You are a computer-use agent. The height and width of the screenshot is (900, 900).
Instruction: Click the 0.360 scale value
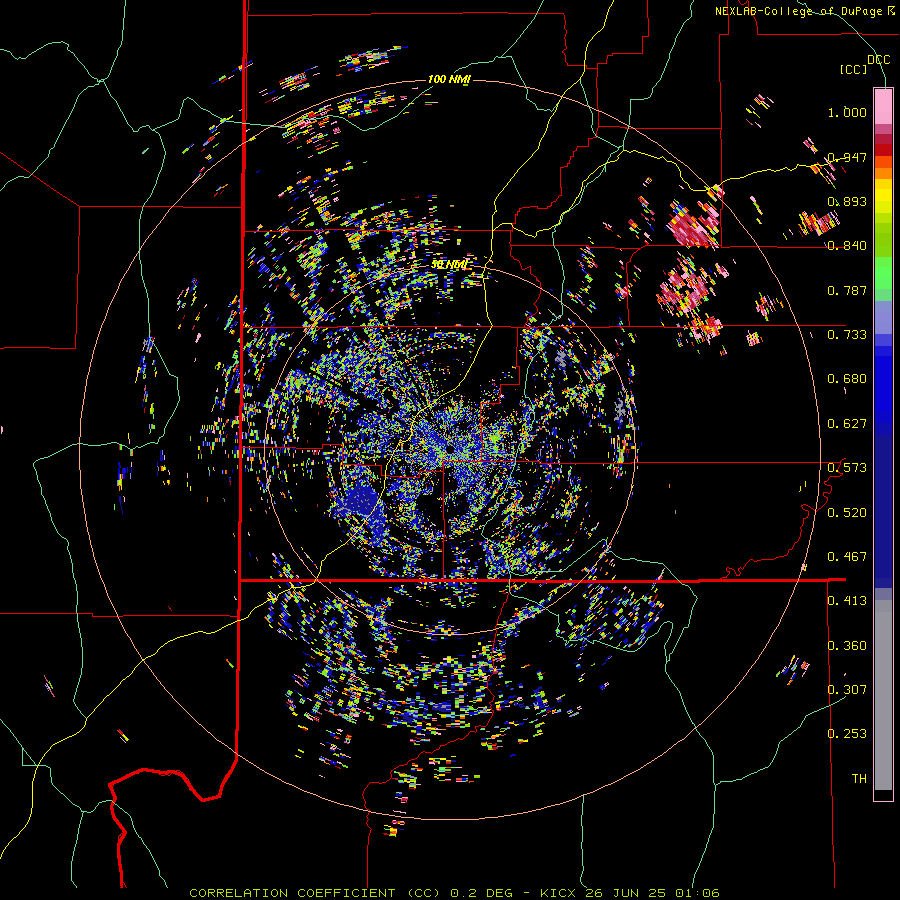click(x=847, y=646)
